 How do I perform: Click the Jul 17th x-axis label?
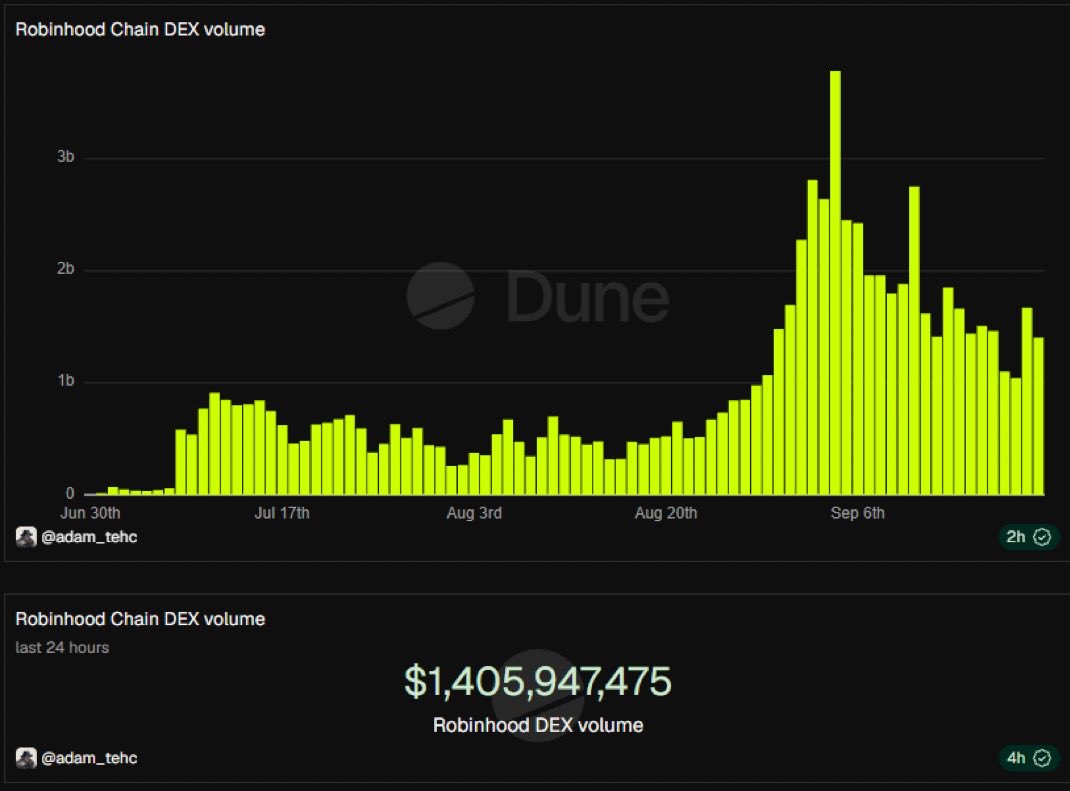[282, 513]
